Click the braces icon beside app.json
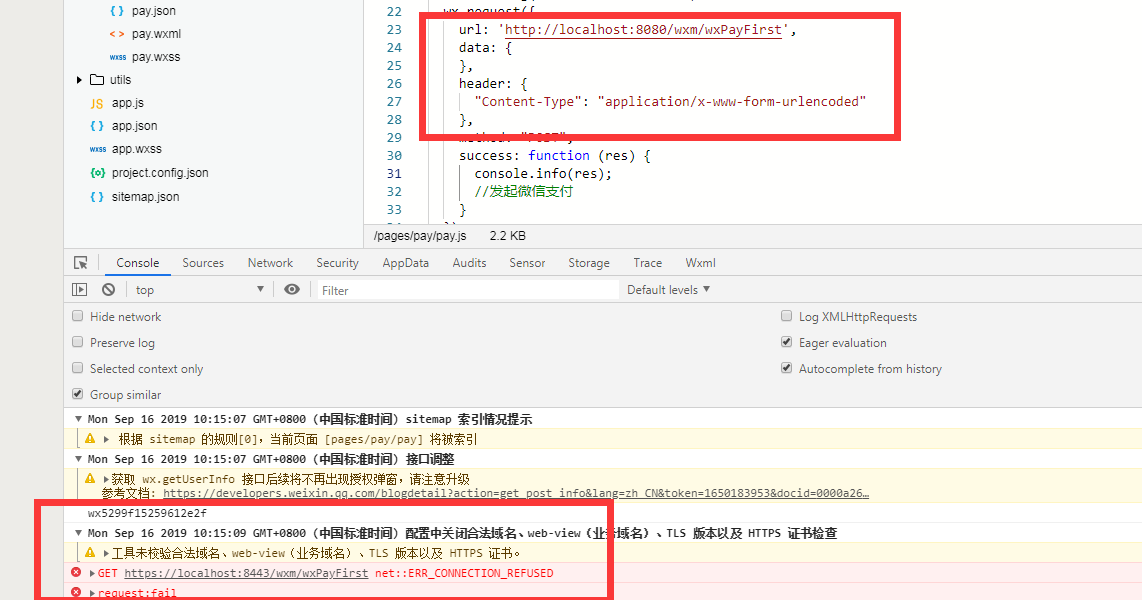The width and height of the screenshot is (1142, 600). [97, 126]
